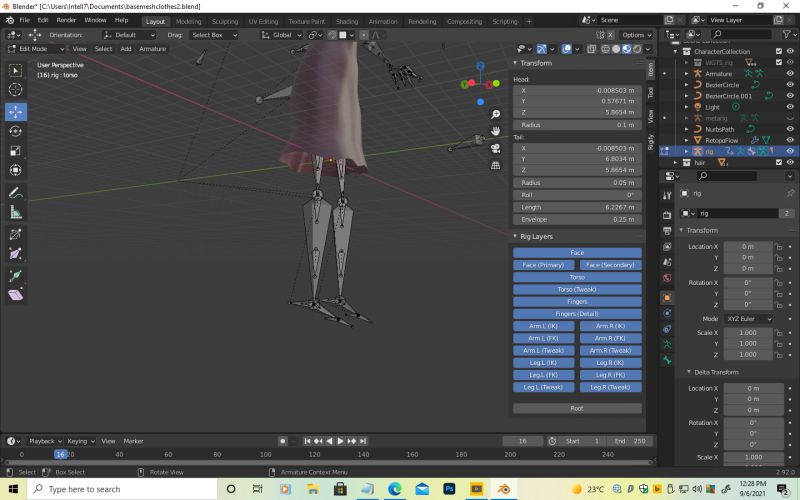The width and height of the screenshot is (800, 500).
Task: Click the zoom view magnifier icon
Action: [x=495, y=114]
